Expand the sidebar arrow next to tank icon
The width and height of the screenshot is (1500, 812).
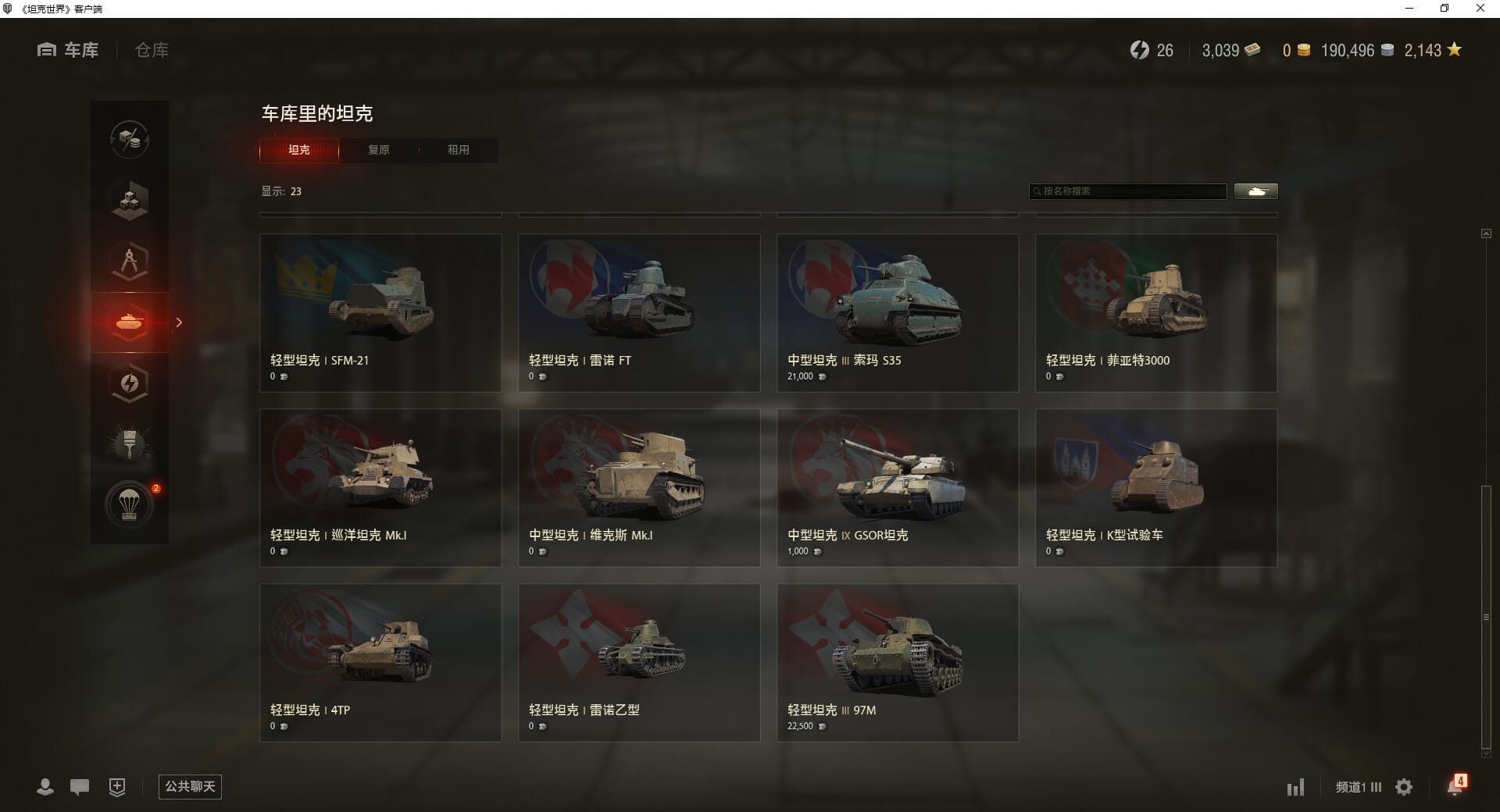(x=179, y=322)
